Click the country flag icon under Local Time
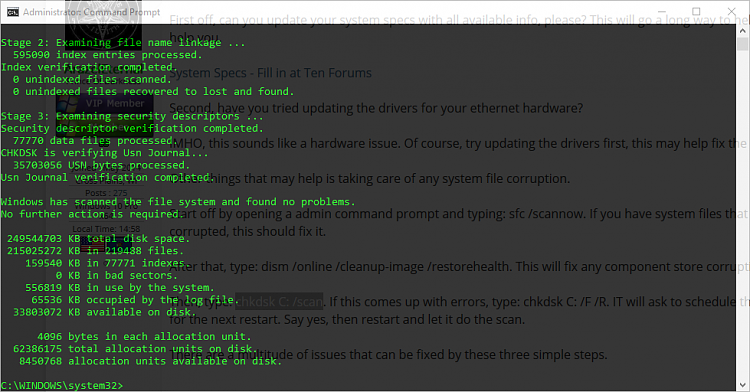 pyautogui.click(x=92, y=245)
